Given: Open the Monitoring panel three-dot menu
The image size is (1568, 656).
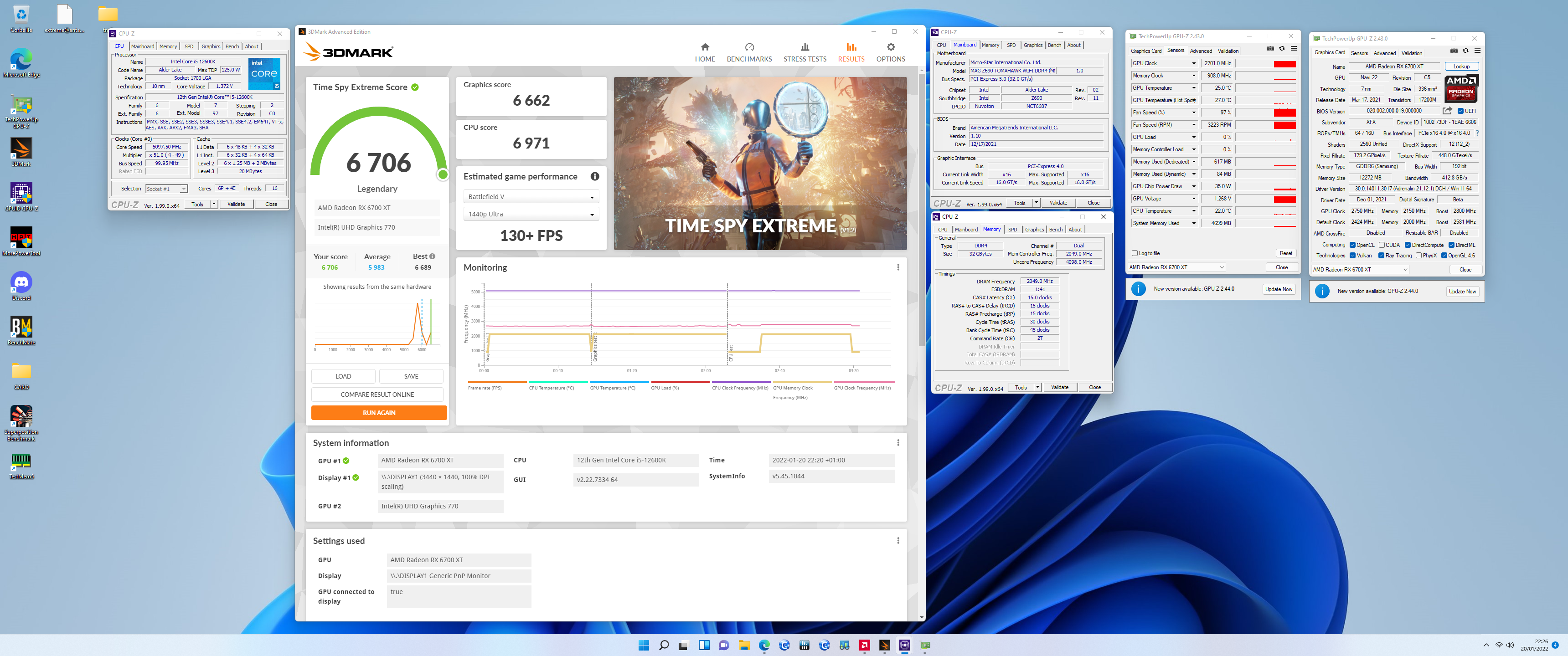Looking at the screenshot, I should pyautogui.click(x=898, y=267).
